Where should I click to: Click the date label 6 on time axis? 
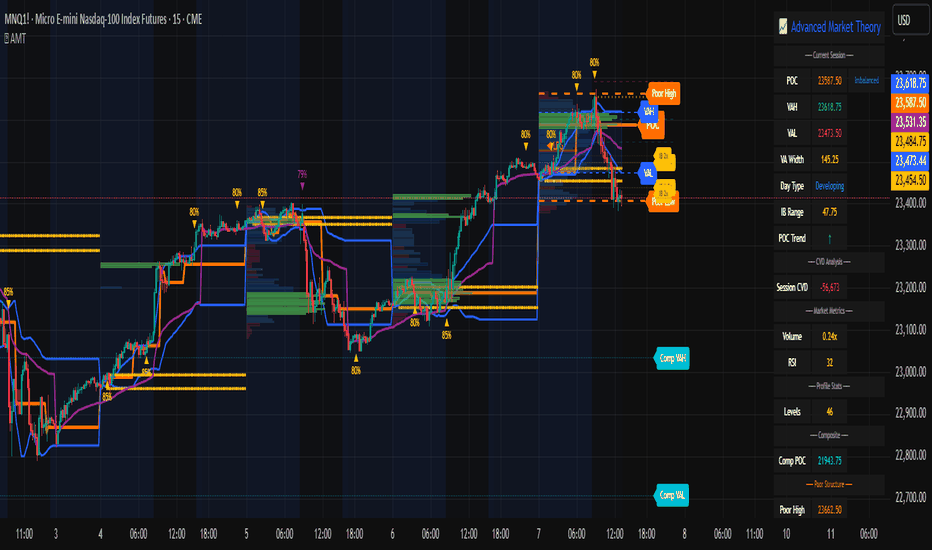[392, 534]
